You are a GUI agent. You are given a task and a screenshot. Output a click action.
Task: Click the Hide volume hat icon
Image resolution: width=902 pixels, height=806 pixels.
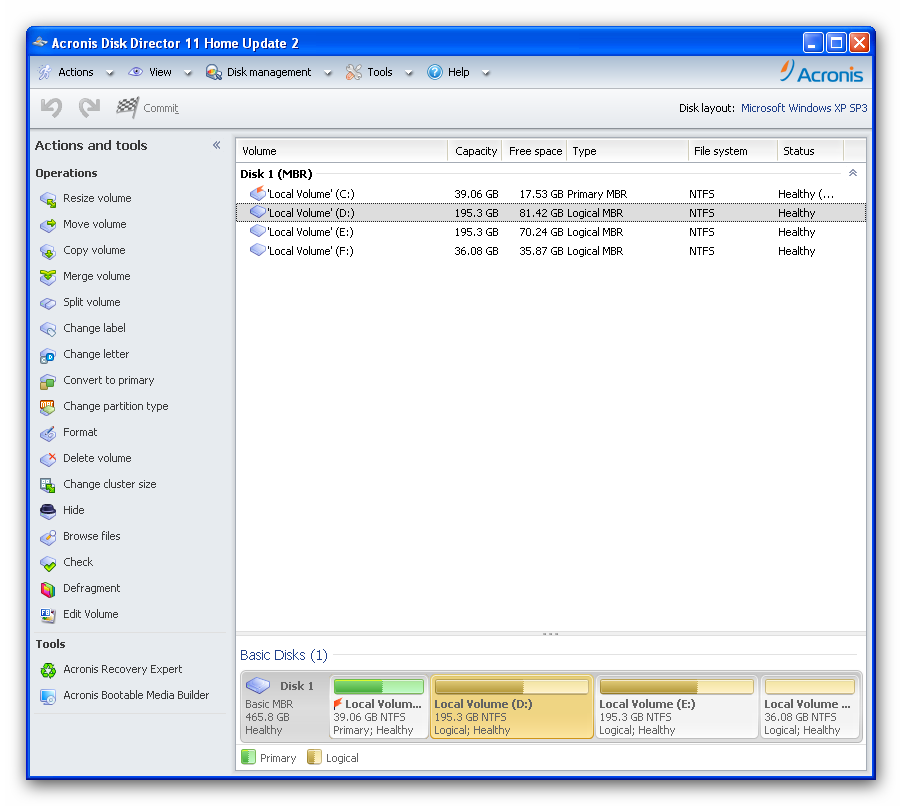point(48,511)
